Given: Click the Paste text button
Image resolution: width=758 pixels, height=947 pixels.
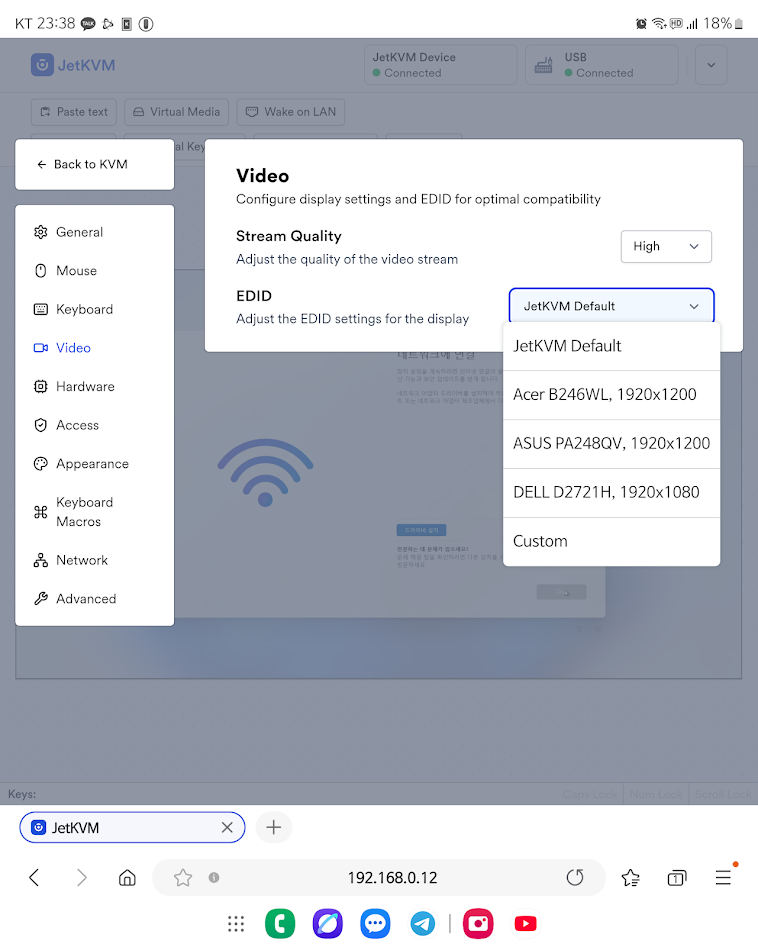Looking at the screenshot, I should 74,112.
